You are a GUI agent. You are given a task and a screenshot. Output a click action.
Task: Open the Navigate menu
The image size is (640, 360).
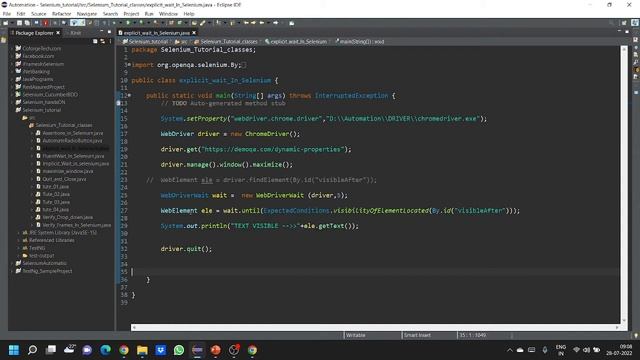tap(87, 14)
